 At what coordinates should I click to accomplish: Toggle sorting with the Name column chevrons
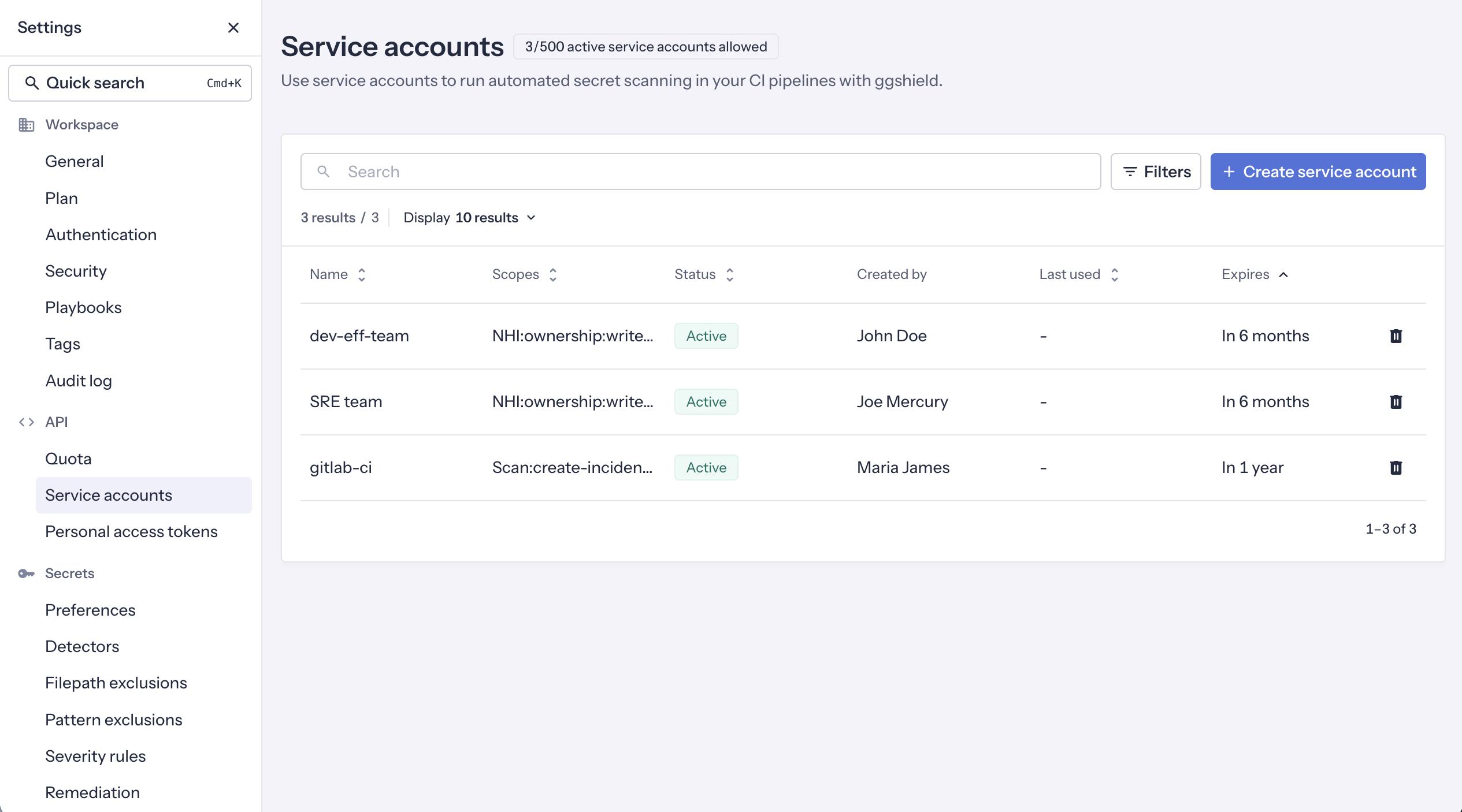coord(362,275)
